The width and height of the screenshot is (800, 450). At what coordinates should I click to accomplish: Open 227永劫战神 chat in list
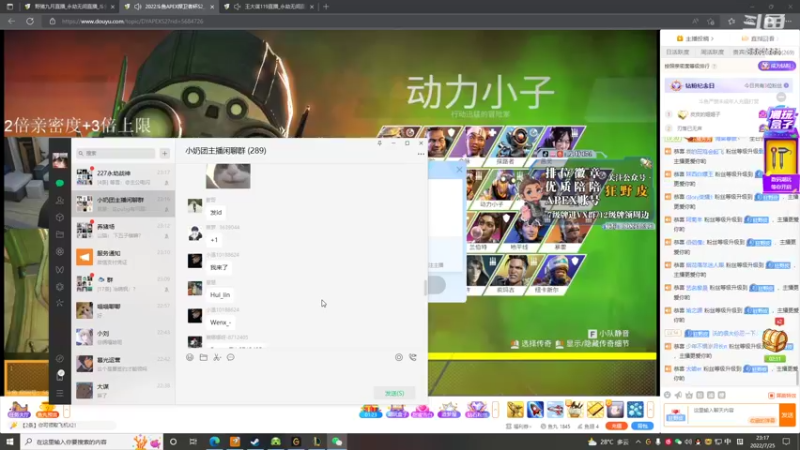click(x=123, y=177)
